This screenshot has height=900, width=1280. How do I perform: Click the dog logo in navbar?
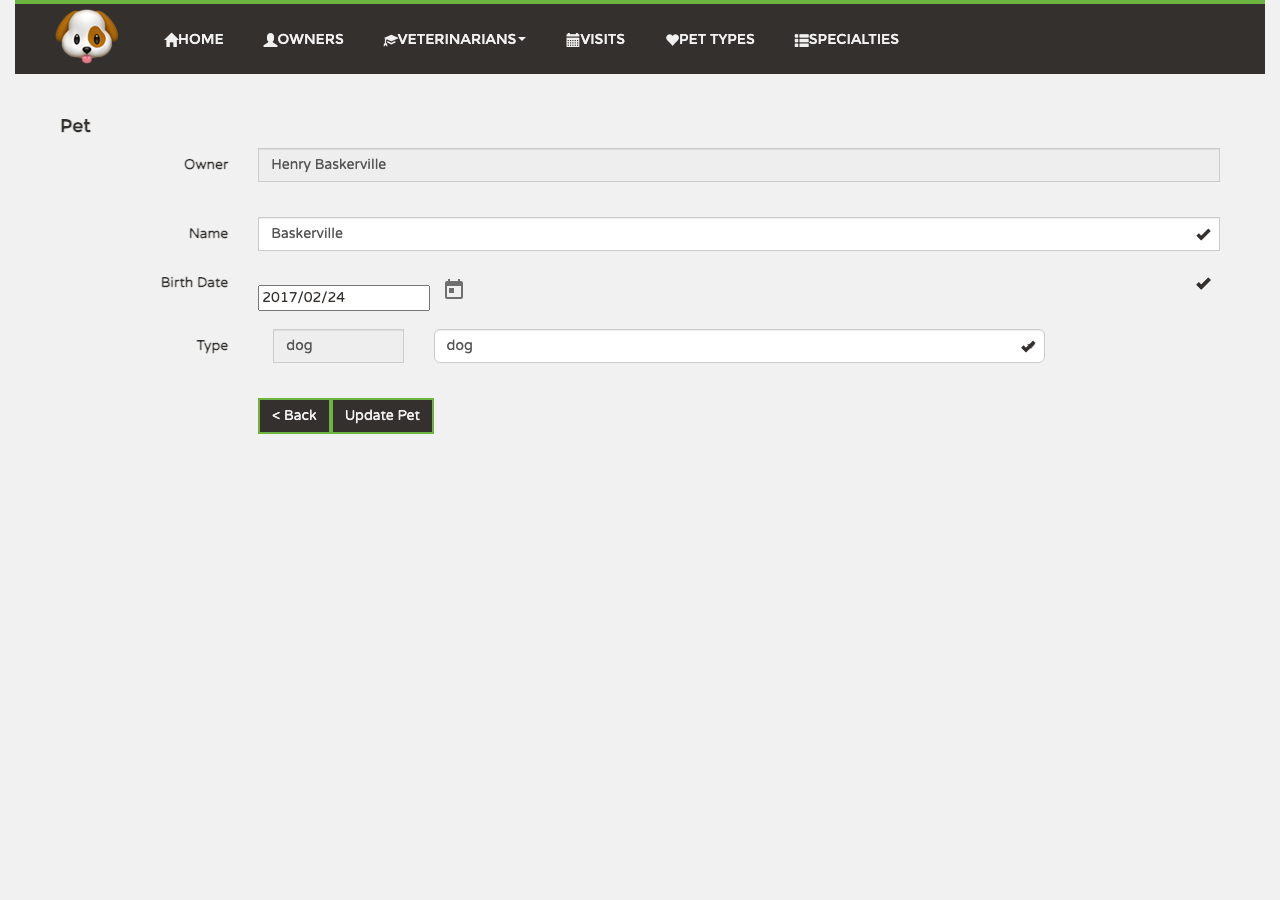(x=87, y=36)
